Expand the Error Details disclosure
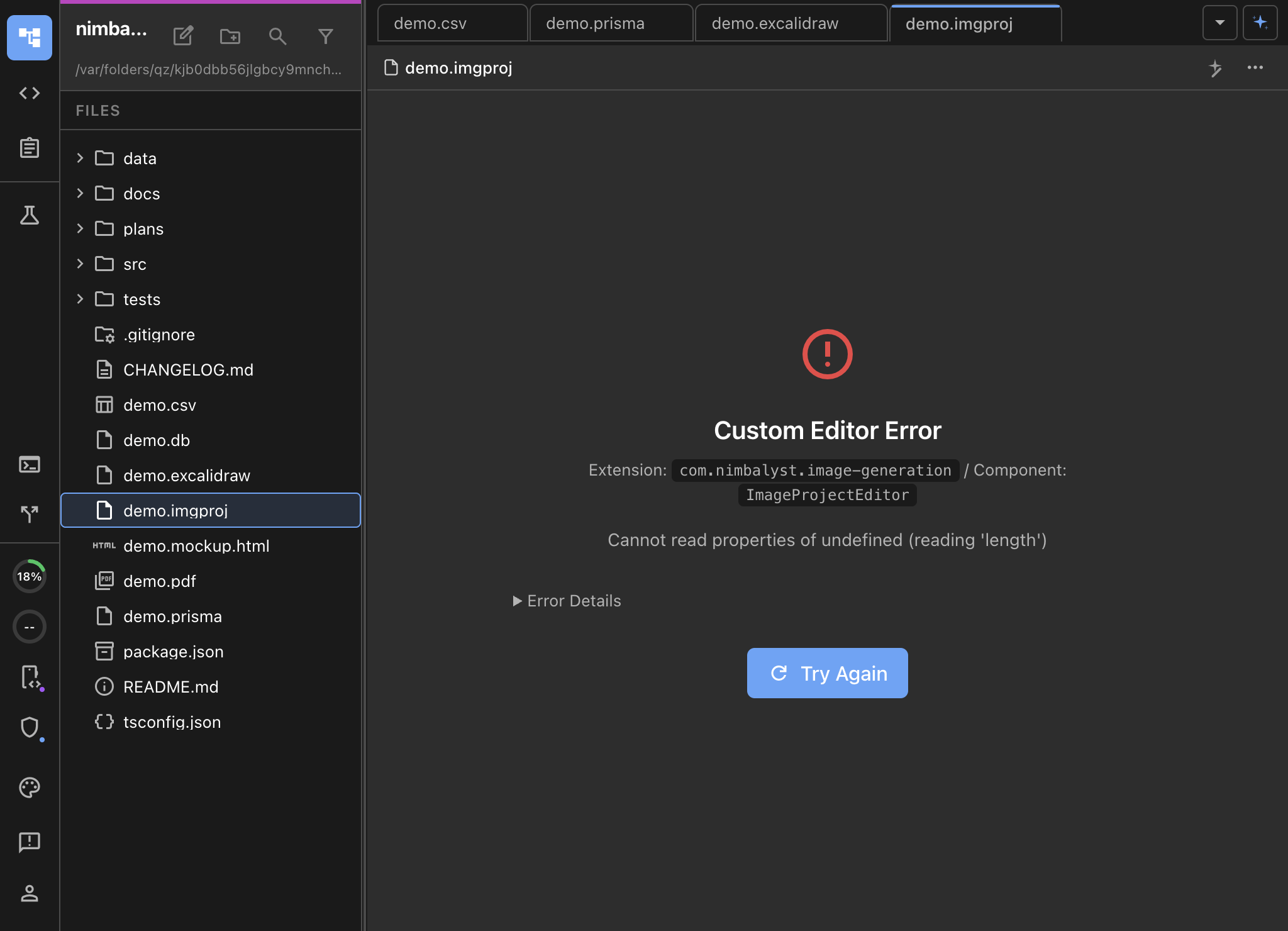1288x931 pixels. 567,601
